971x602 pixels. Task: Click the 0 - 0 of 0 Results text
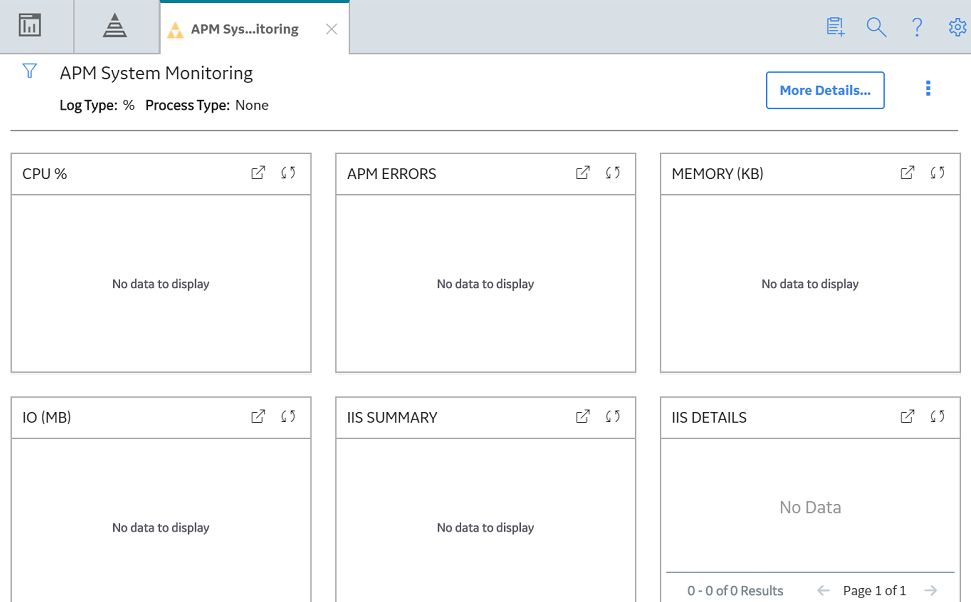pyautogui.click(x=735, y=591)
